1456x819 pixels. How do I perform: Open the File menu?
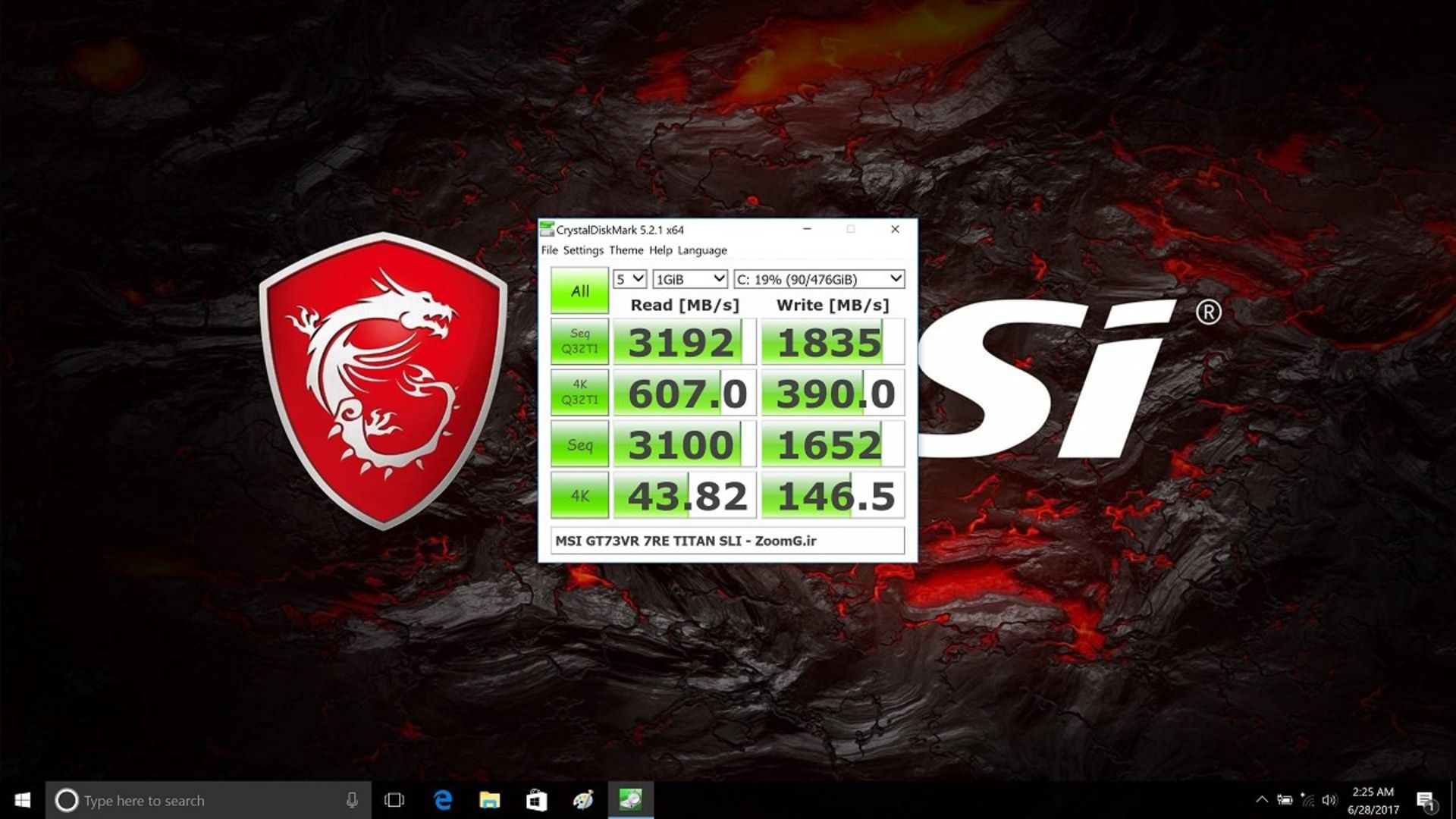click(549, 250)
